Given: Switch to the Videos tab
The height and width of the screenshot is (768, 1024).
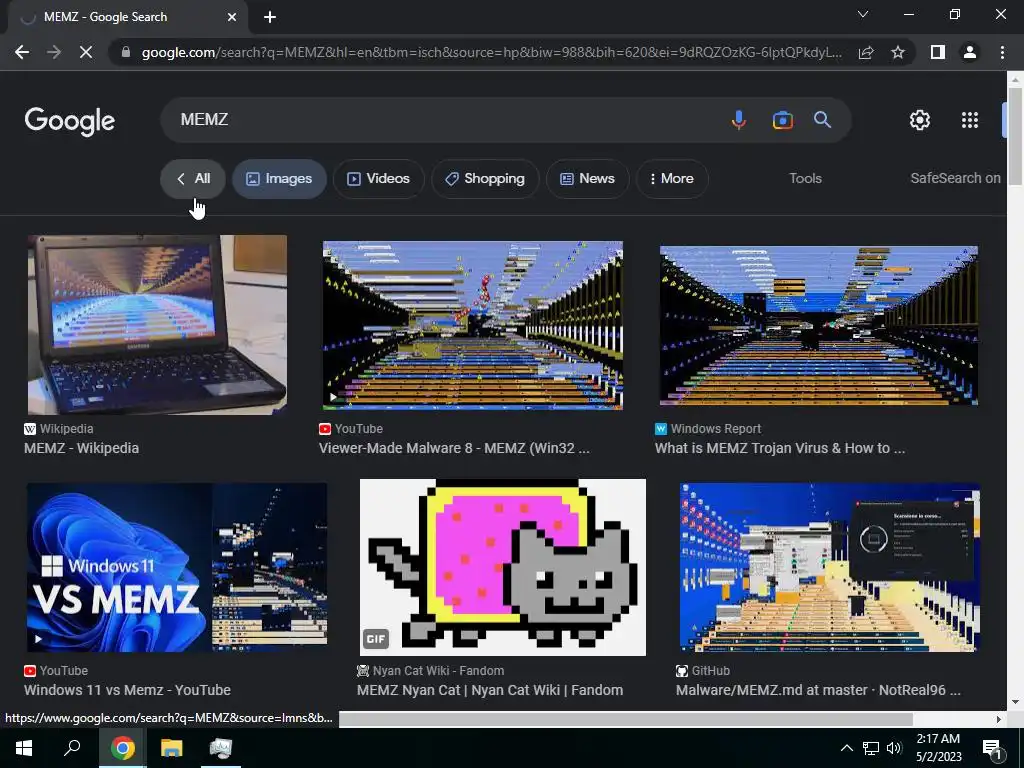Looking at the screenshot, I should coord(378,178).
